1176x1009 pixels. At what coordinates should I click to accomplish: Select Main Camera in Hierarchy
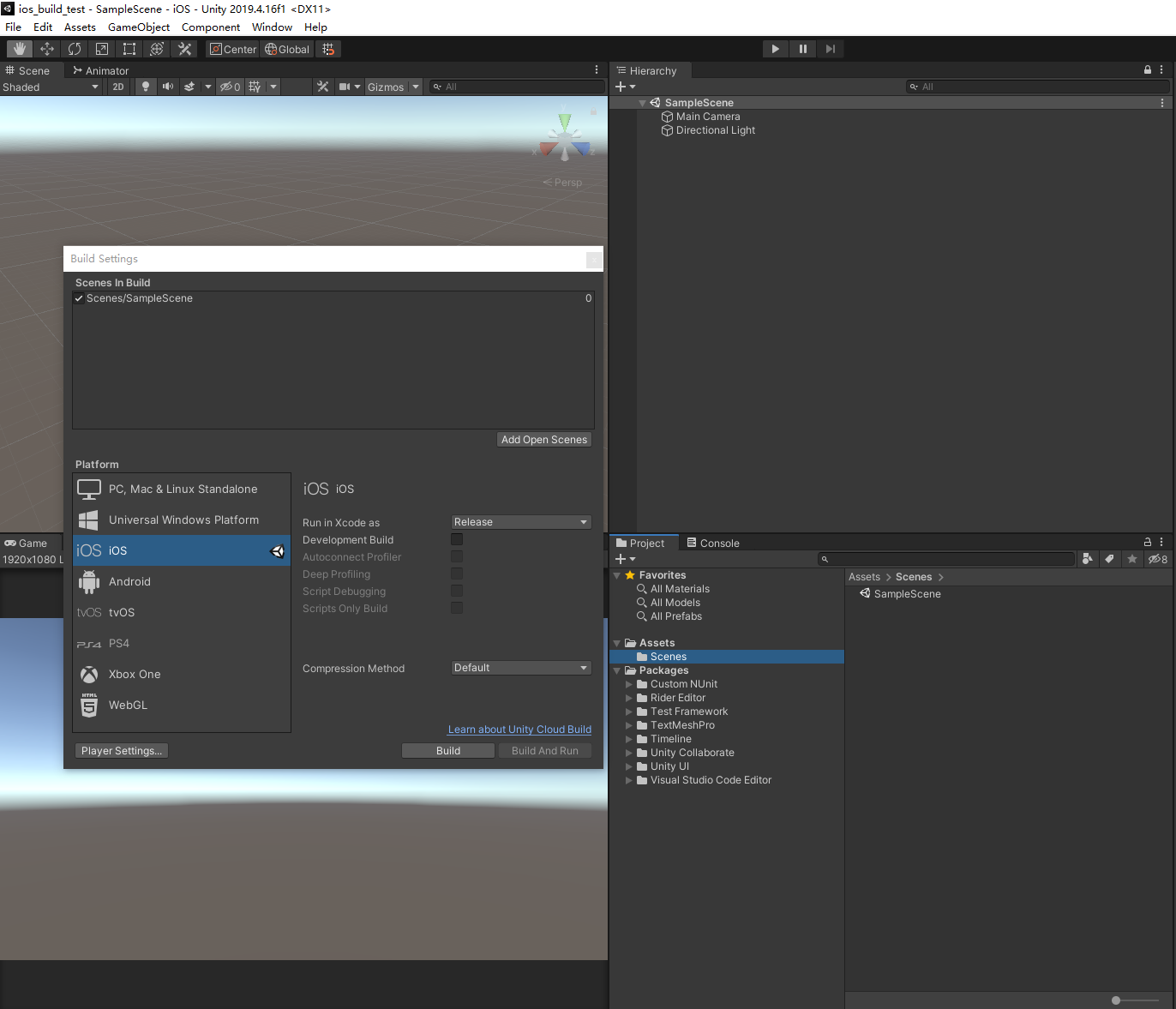click(708, 117)
